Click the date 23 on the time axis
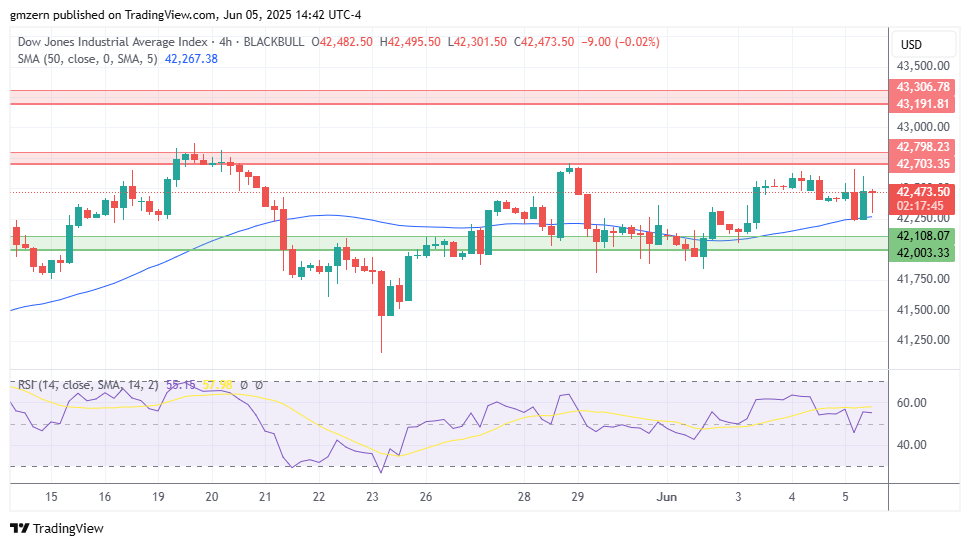The image size is (970, 546). click(x=372, y=496)
